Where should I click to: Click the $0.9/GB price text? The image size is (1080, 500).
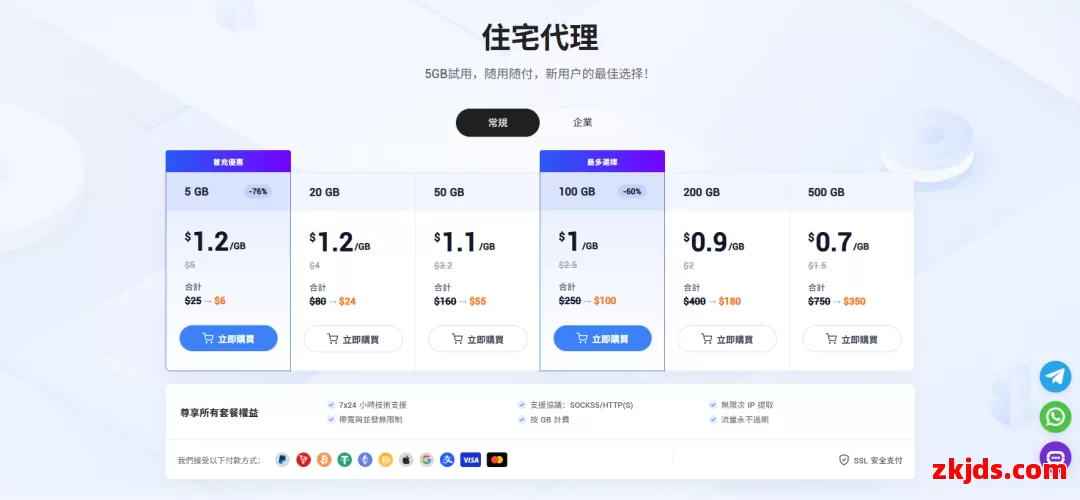714,242
